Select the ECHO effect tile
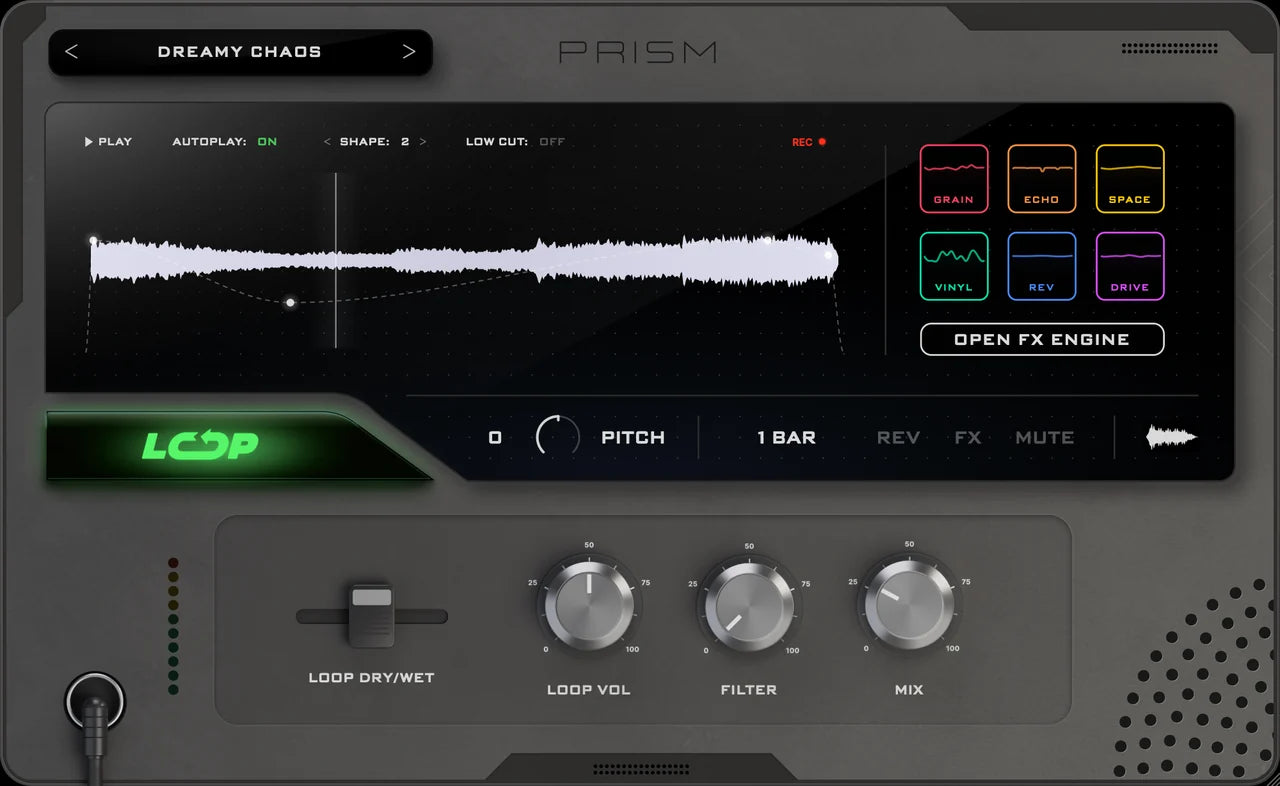This screenshot has height=786, width=1280. point(1041,178)
